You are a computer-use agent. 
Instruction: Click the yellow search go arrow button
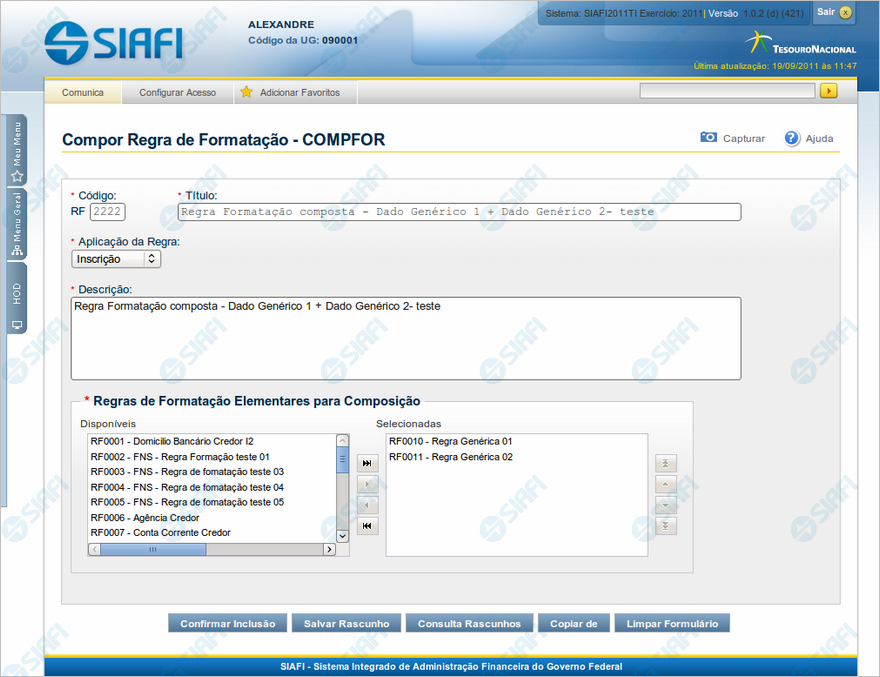coord(828,91)
